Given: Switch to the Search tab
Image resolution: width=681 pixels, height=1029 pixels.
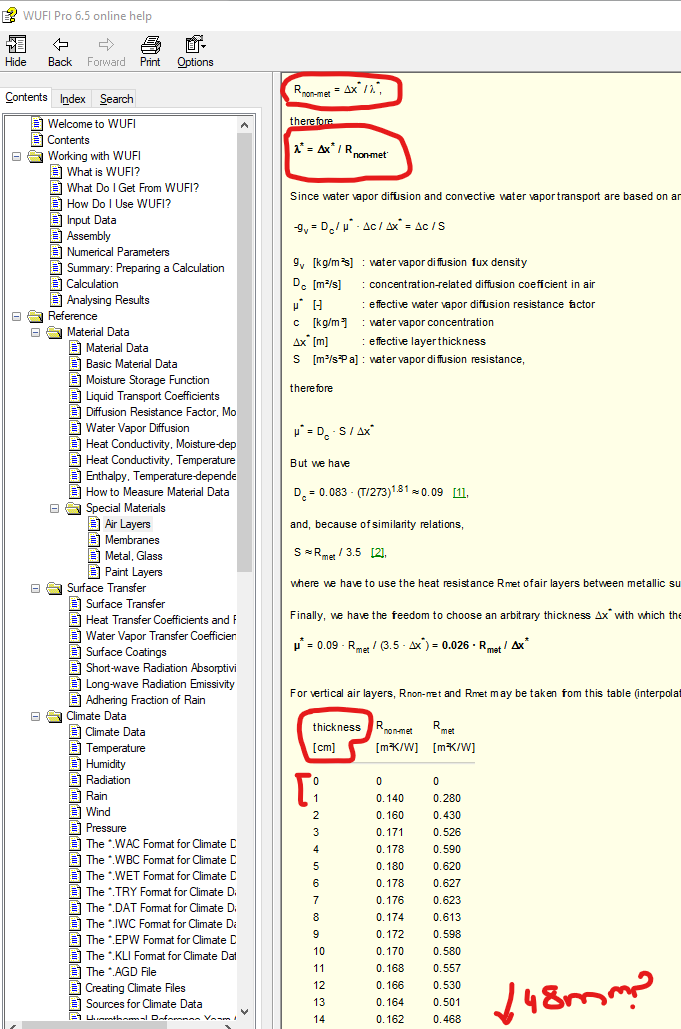Looking at the screenshot, I should coord(116,99).
